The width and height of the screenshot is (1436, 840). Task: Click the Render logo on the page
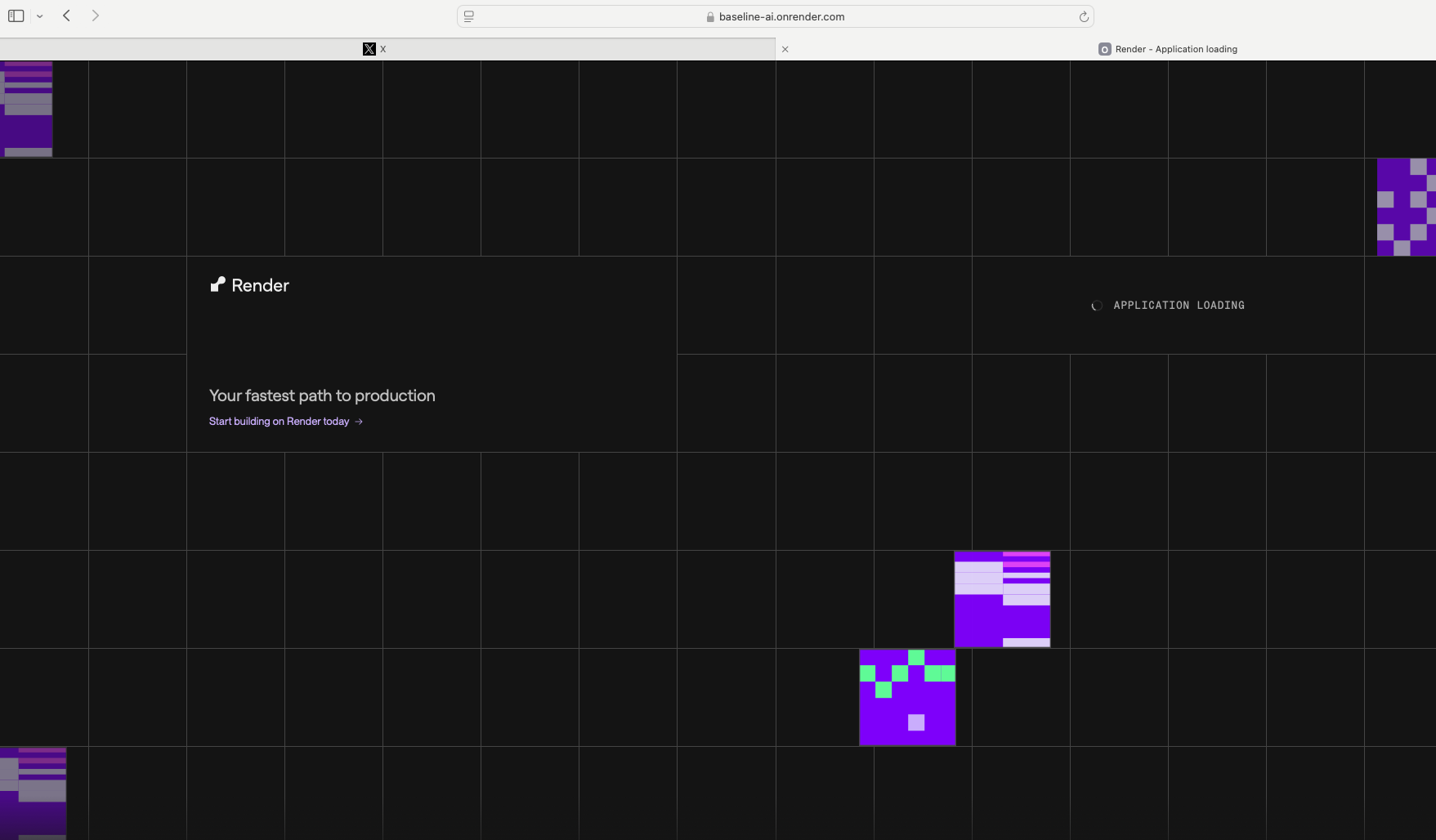(x=250, y=285)
